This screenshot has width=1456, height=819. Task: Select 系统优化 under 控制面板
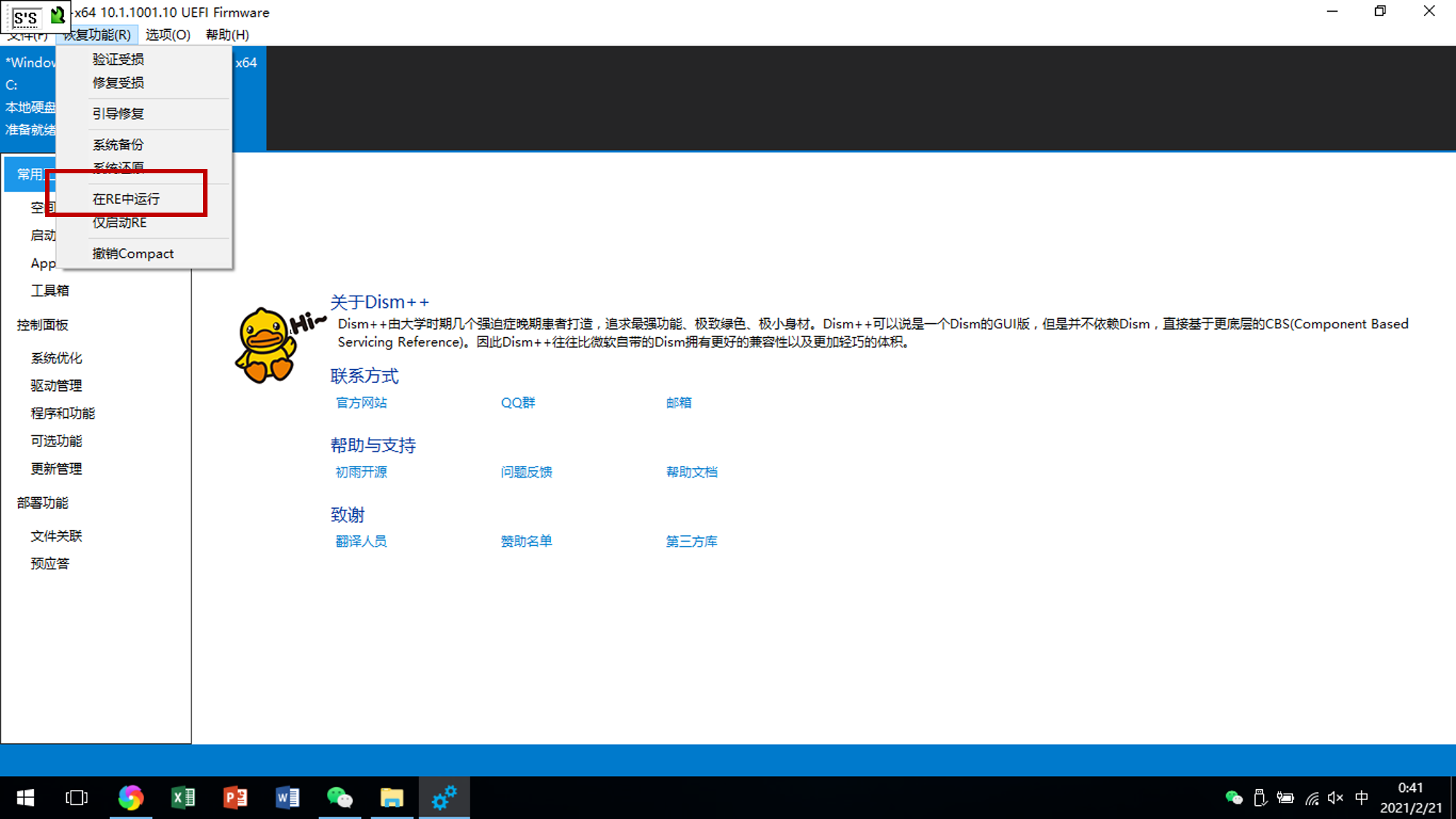point(57,357)
